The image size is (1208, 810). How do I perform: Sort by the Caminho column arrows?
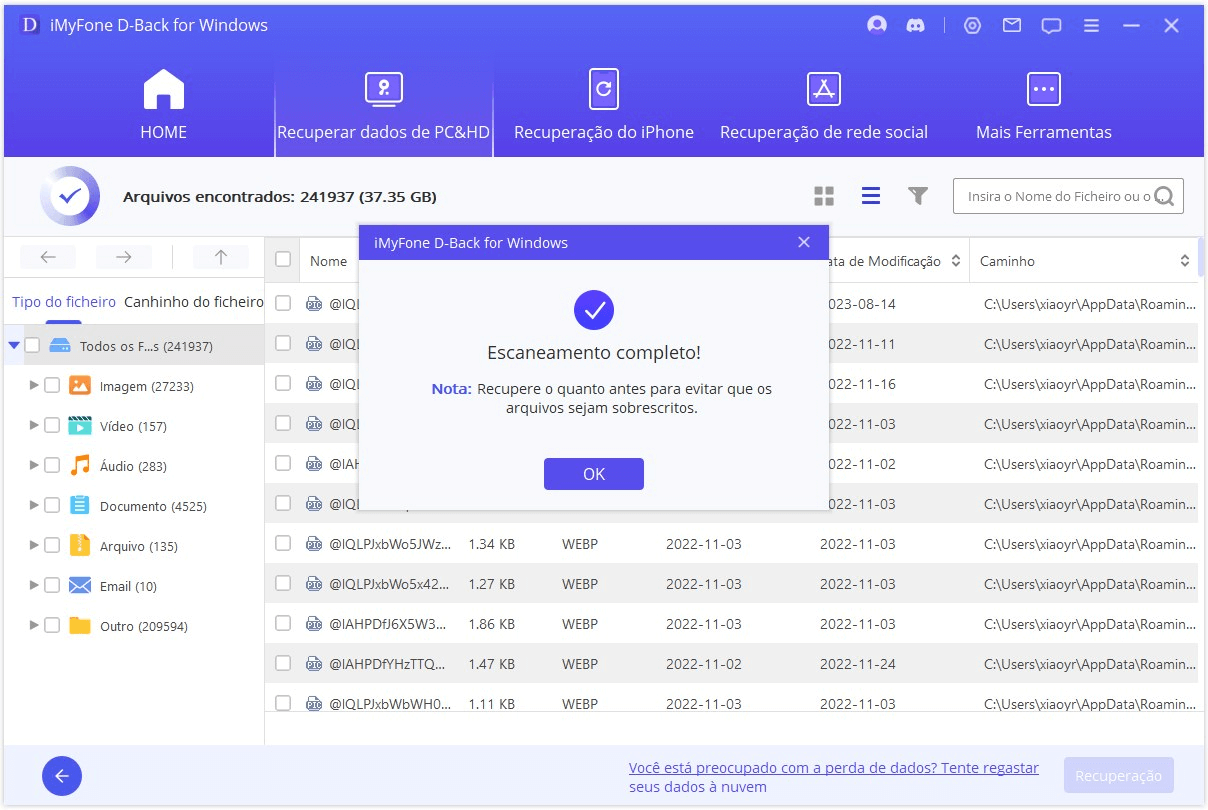(1184, 261)
